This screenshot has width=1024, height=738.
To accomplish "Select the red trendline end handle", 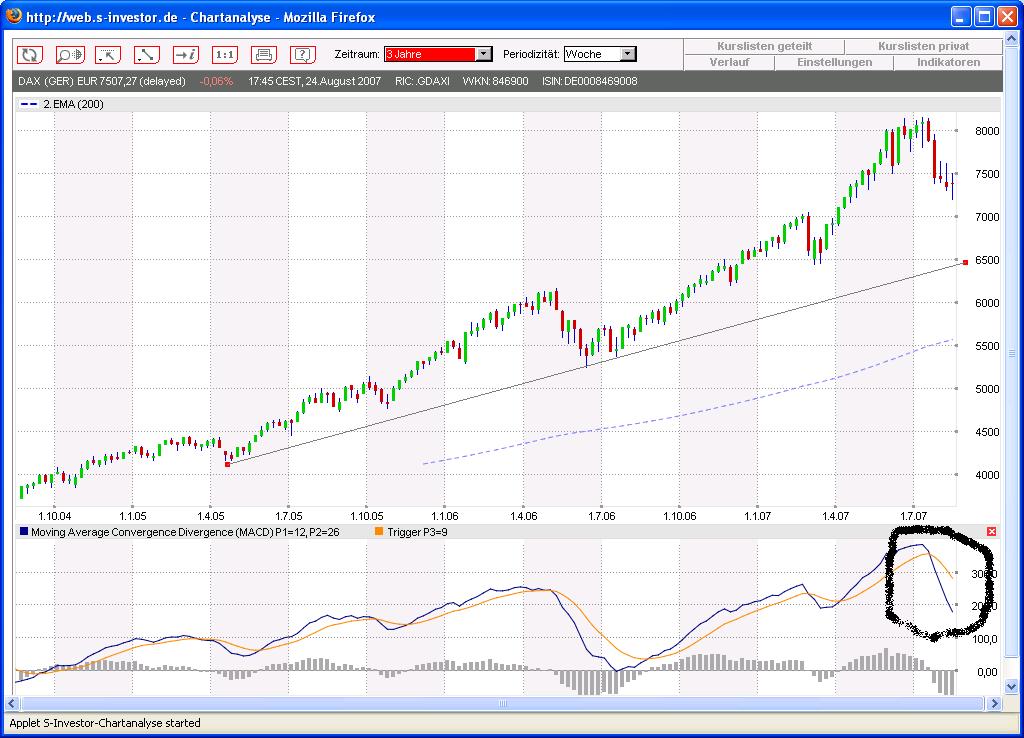I will coord(965,263).
